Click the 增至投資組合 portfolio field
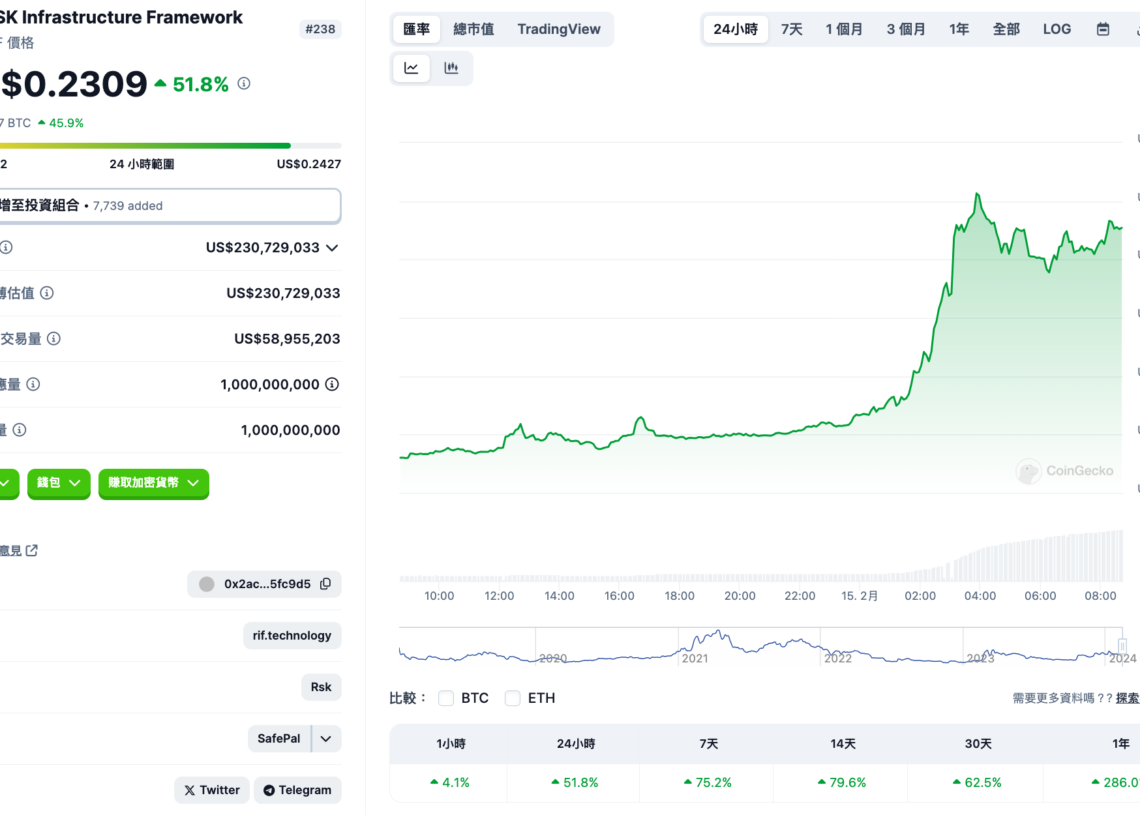This screenshot has width=1140, height=815. tap(170, 205)
